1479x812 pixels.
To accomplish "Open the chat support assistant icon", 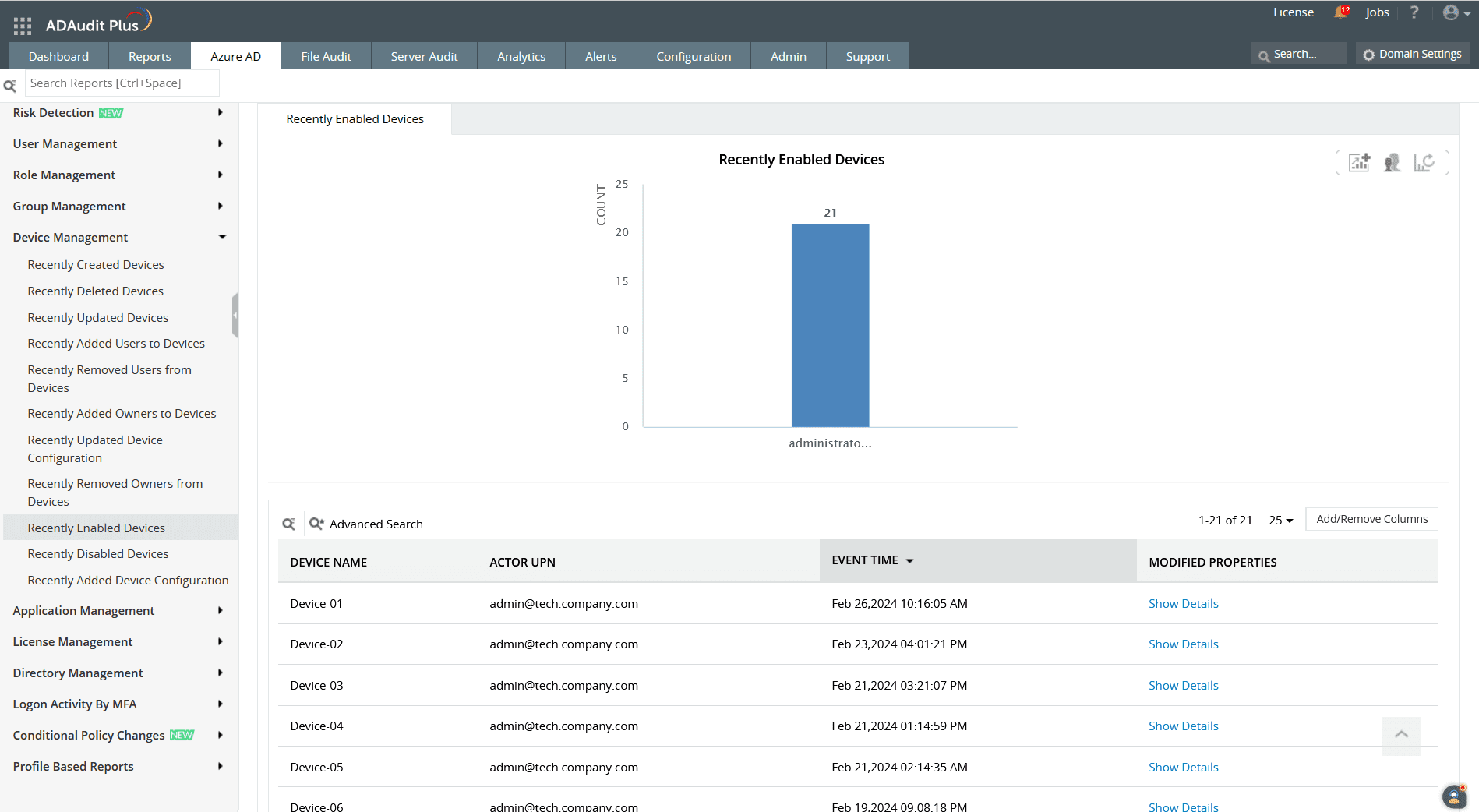I will pyautogui.click(x=1454, y=796).
